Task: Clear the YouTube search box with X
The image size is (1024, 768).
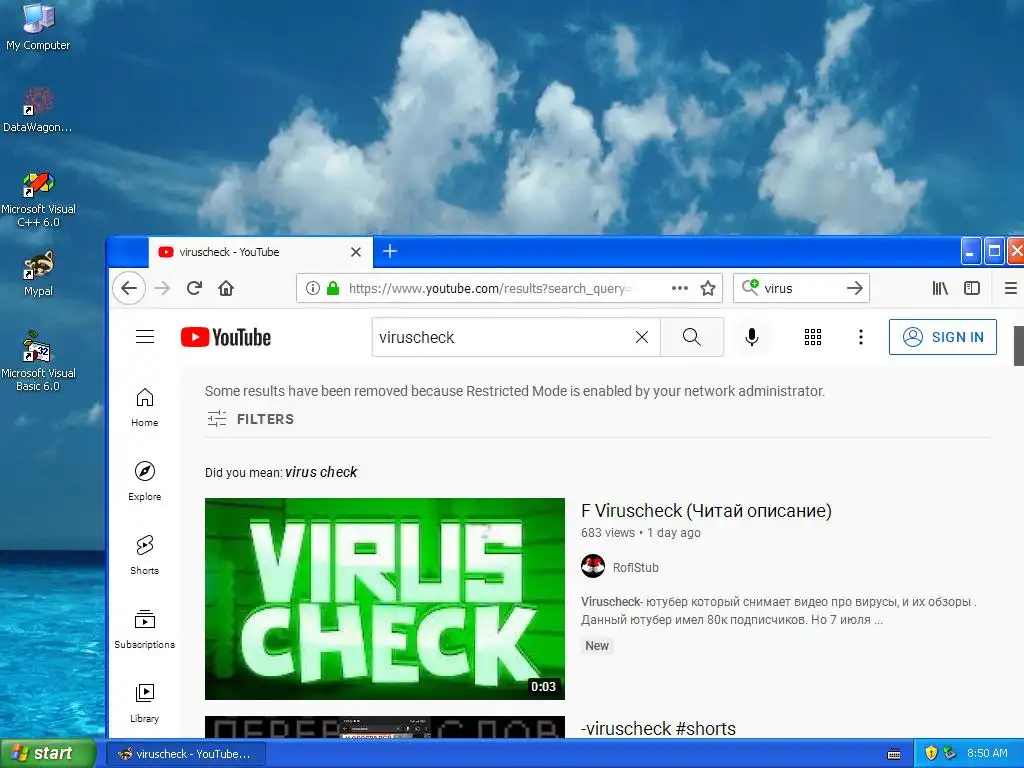Action: (642, 337)
